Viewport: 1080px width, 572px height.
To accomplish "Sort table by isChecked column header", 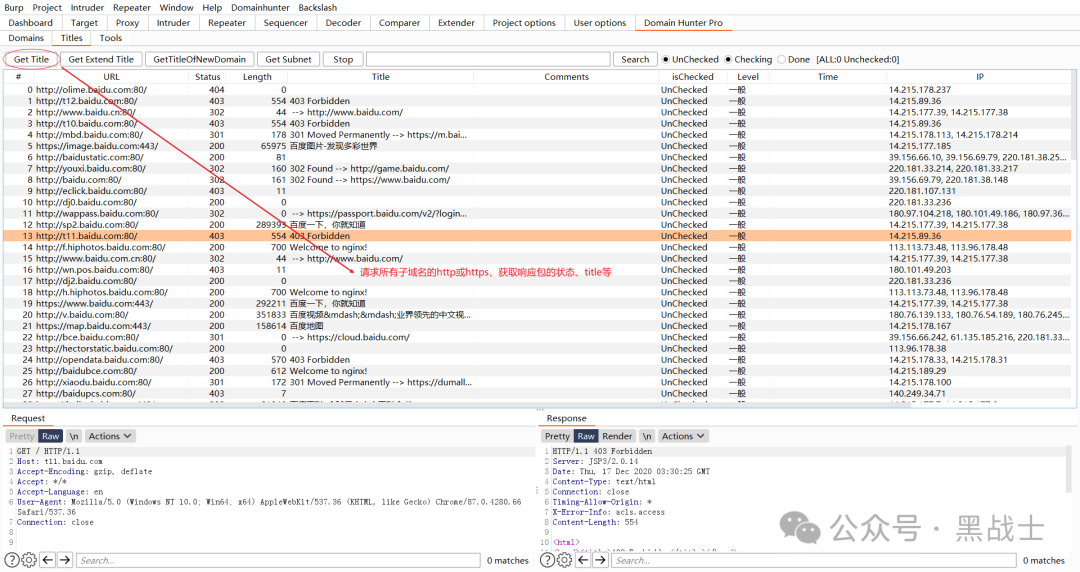I will 693,76.
